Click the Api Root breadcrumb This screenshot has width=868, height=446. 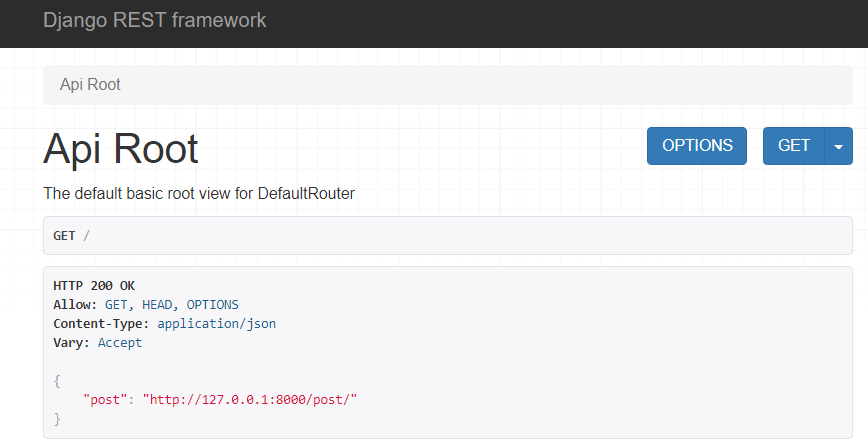pyautogui.click(x=90, y=85)
